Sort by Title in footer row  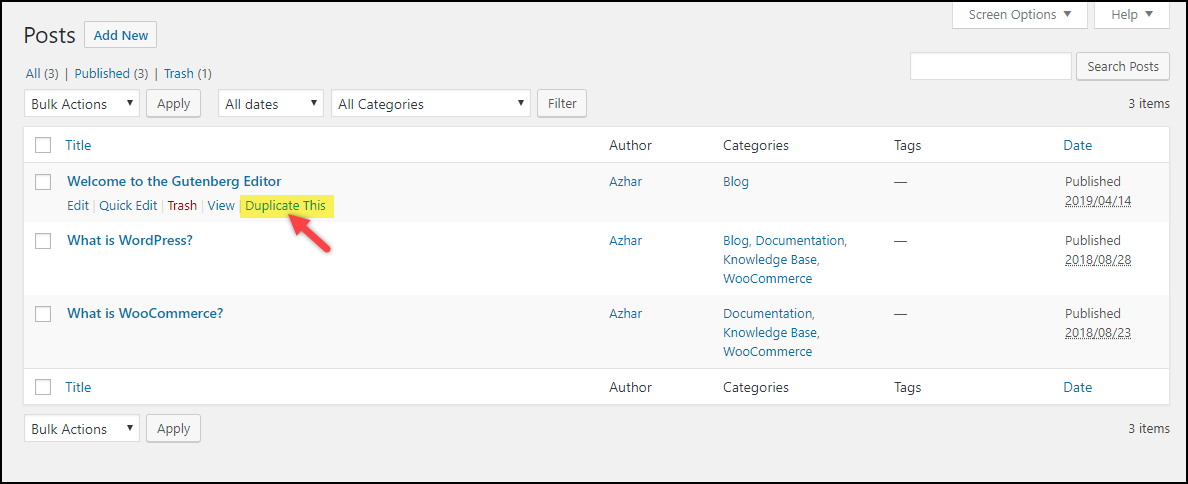78,387
